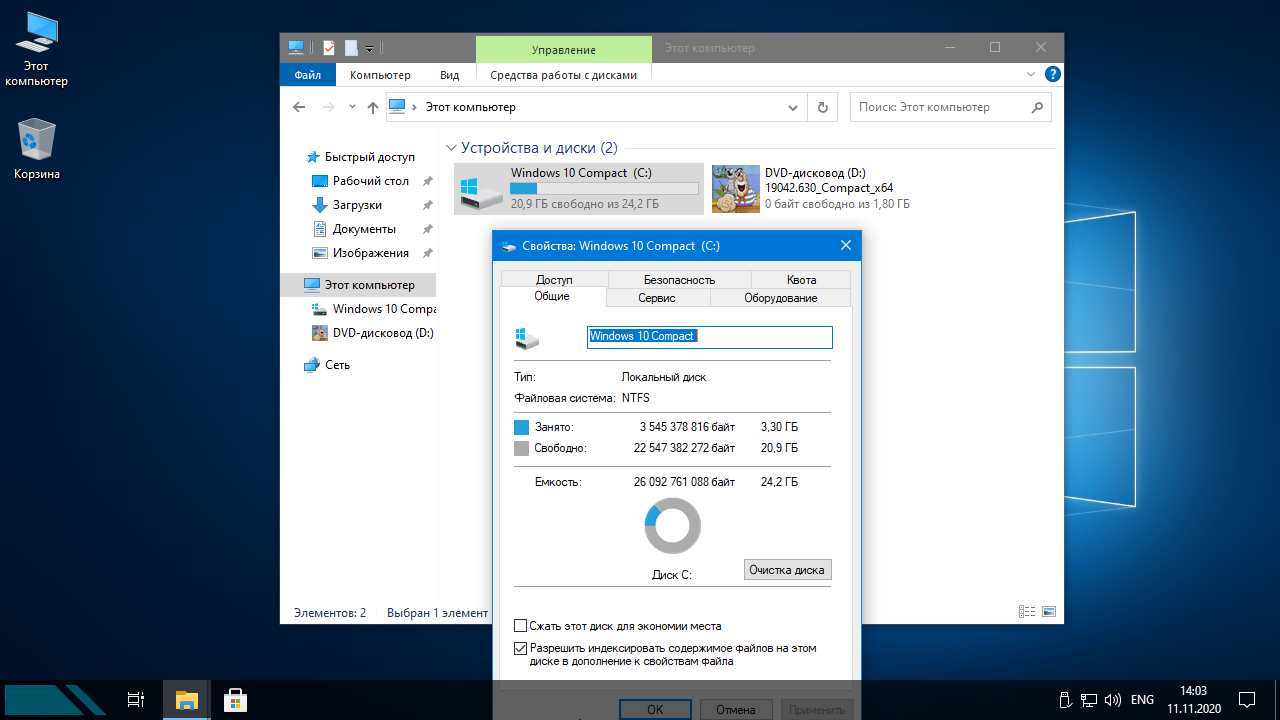Viewport: 1280px width, 720px height.
Task: Open Explorer help question mark icon
Action: click(x=1052, y=74)
